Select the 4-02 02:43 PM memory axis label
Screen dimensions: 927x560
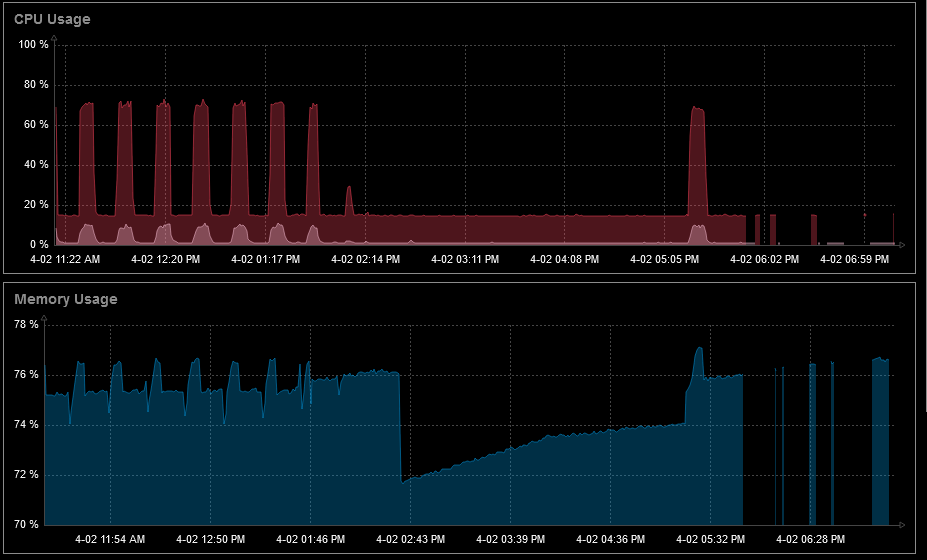(x=410, y=539)
